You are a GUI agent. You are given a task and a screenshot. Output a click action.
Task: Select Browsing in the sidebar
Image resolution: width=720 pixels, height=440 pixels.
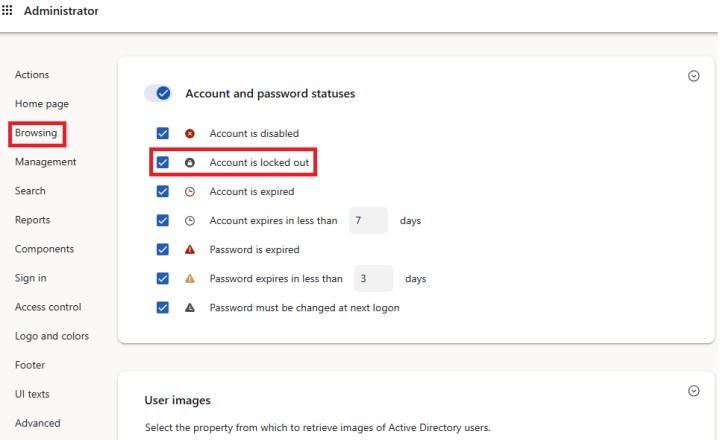36,133
